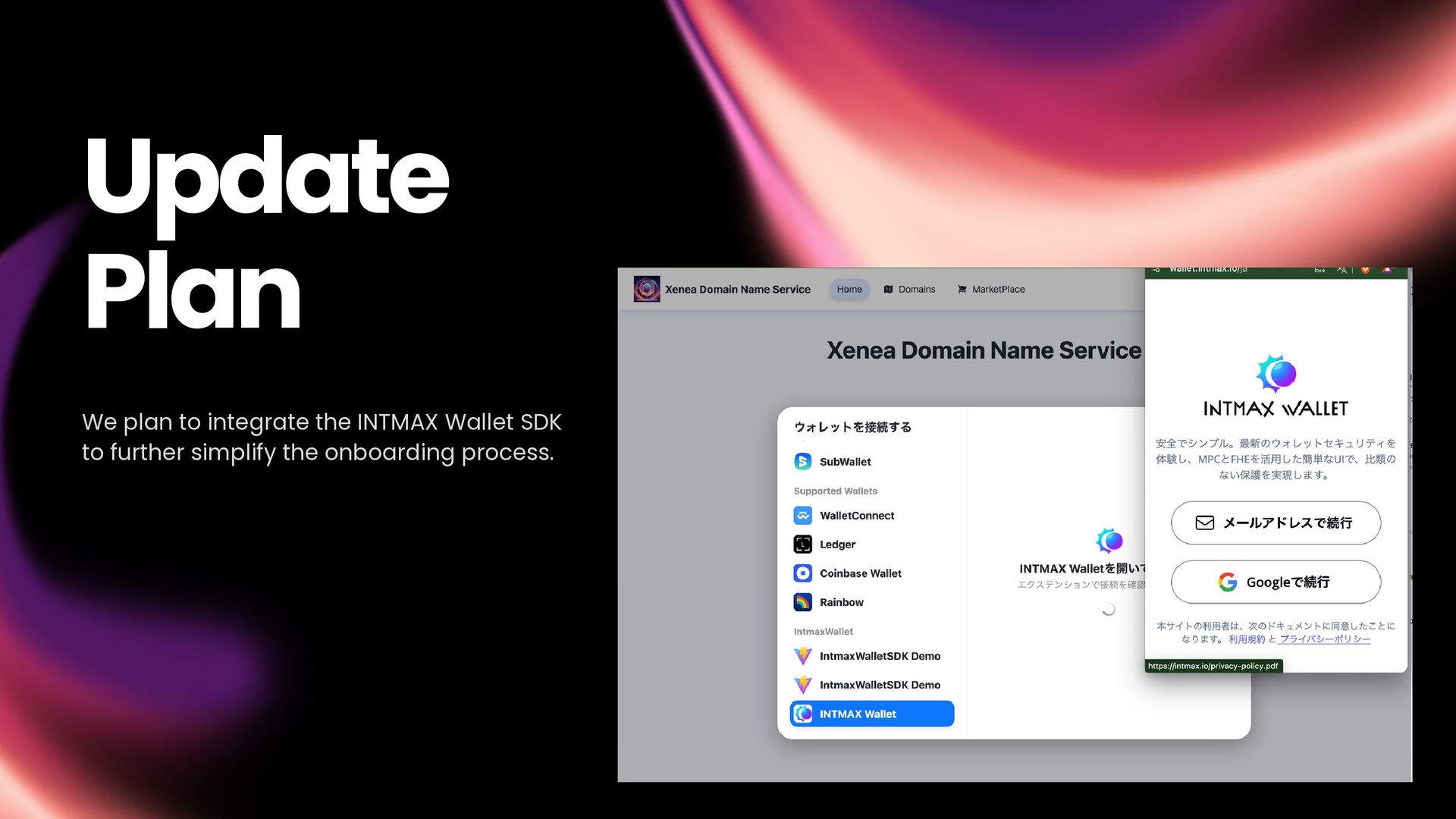Image resolution: width=1456 pixels, height=819 pixels.
Task: Click the 'INTMAX Walletを開いて' status text
Action: tap(1082, 569)
